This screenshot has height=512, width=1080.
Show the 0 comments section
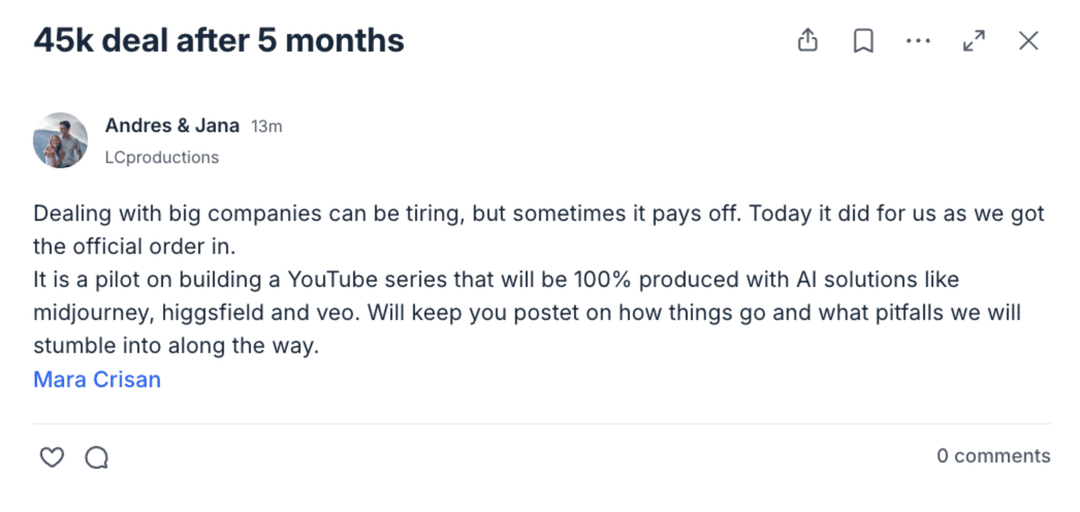[x=993, y=456]
